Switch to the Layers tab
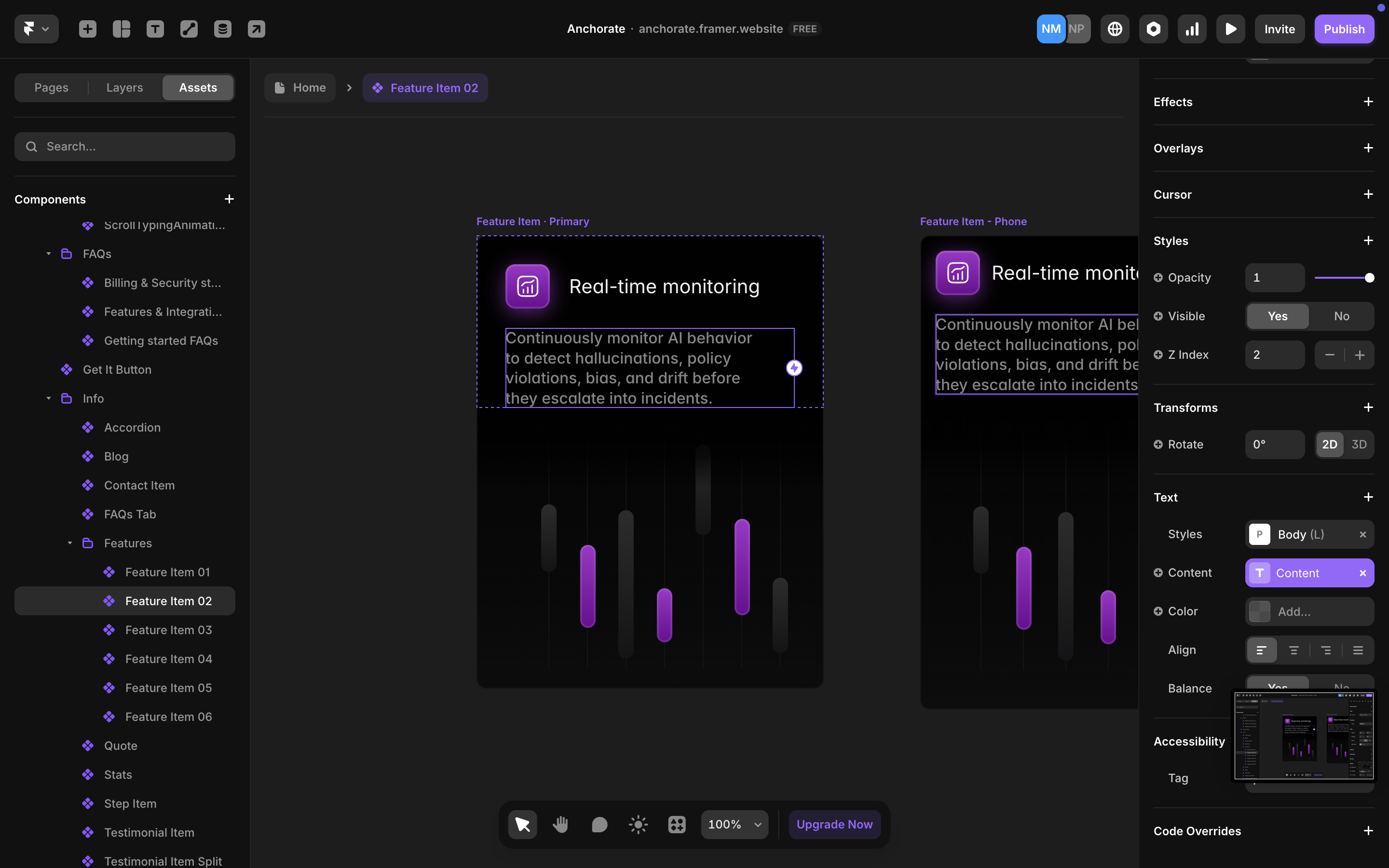Viewport: 1389px width, 868px height. [x=124, y=88]
